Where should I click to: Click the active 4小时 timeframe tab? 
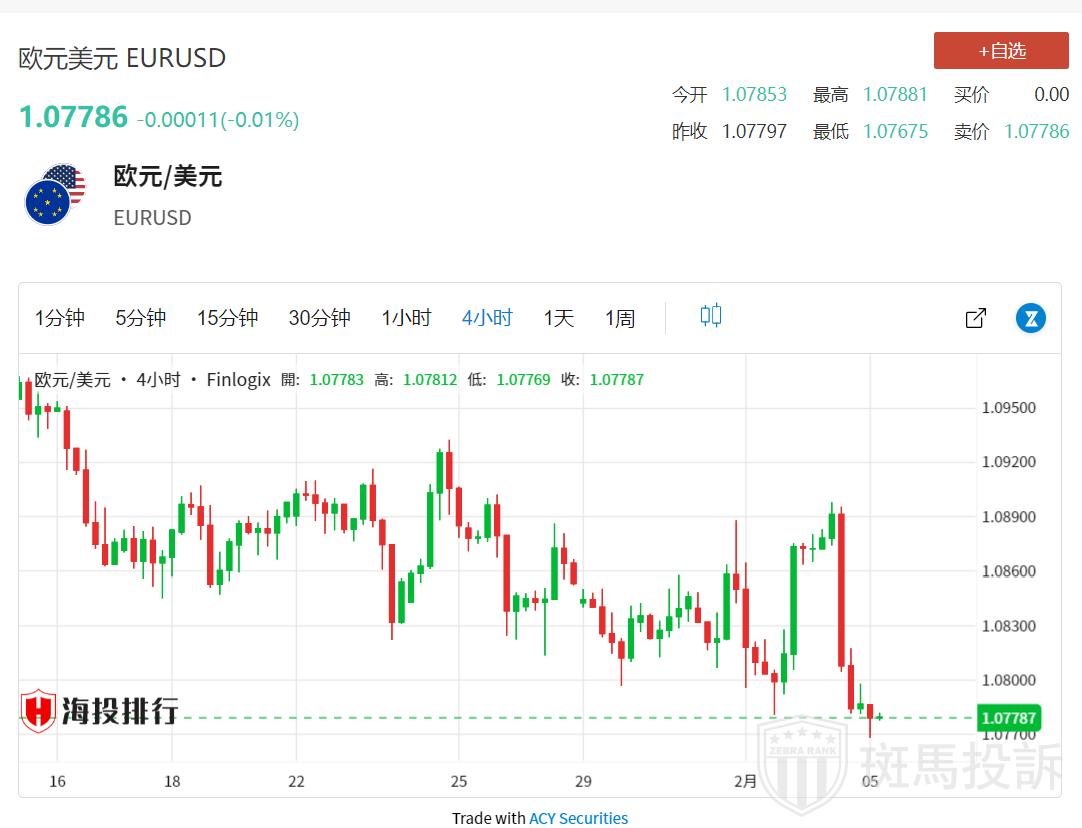tap(487, 318)
